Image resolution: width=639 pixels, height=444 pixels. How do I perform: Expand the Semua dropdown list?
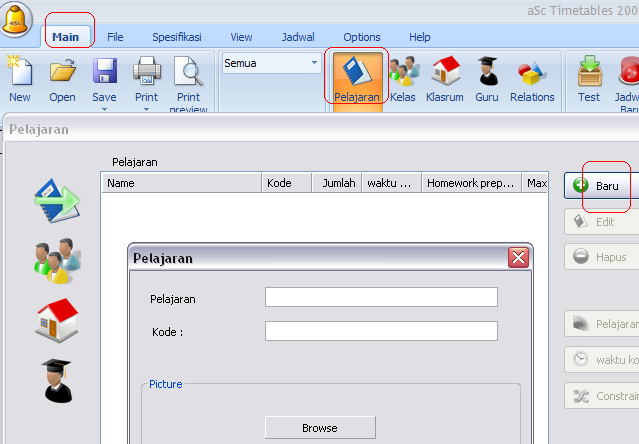tap(314, 63)
